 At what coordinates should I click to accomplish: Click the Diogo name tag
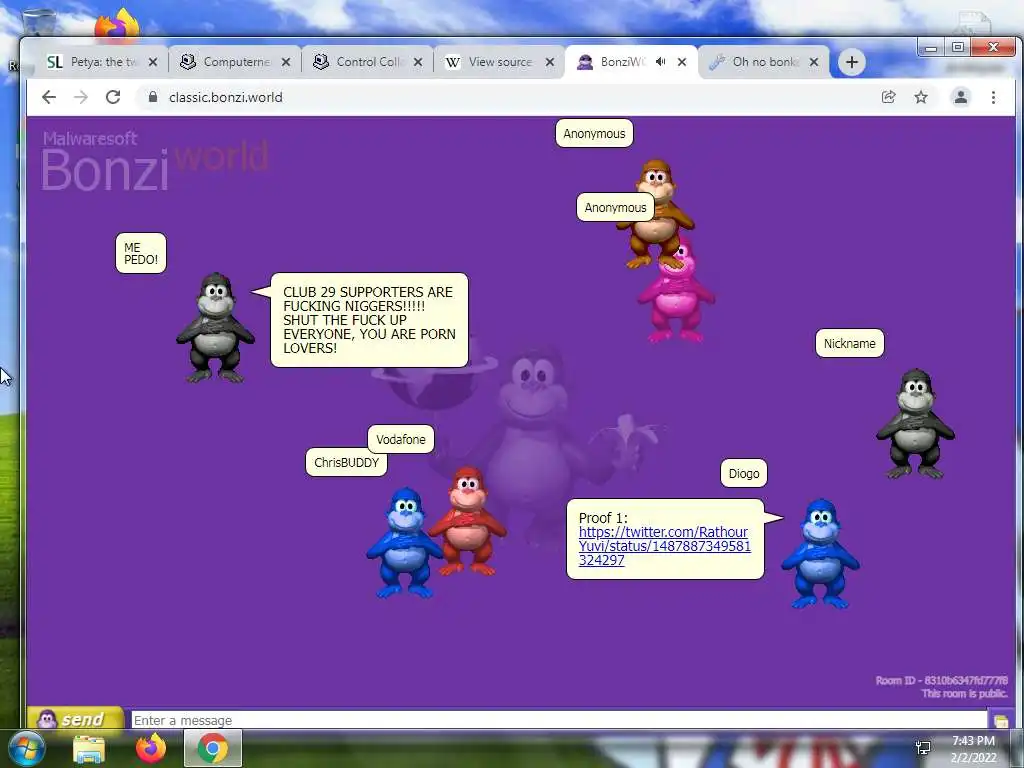[744, 473]
